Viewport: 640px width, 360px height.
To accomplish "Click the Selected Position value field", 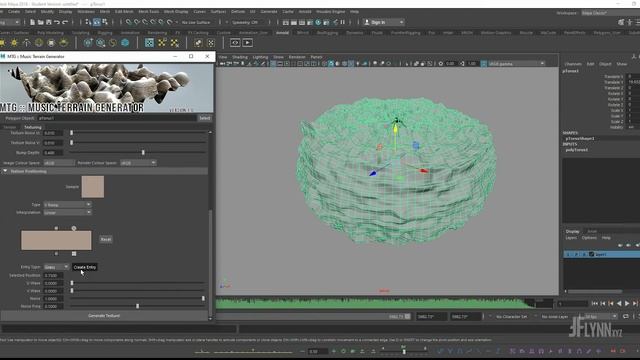I will pos(53,276).
